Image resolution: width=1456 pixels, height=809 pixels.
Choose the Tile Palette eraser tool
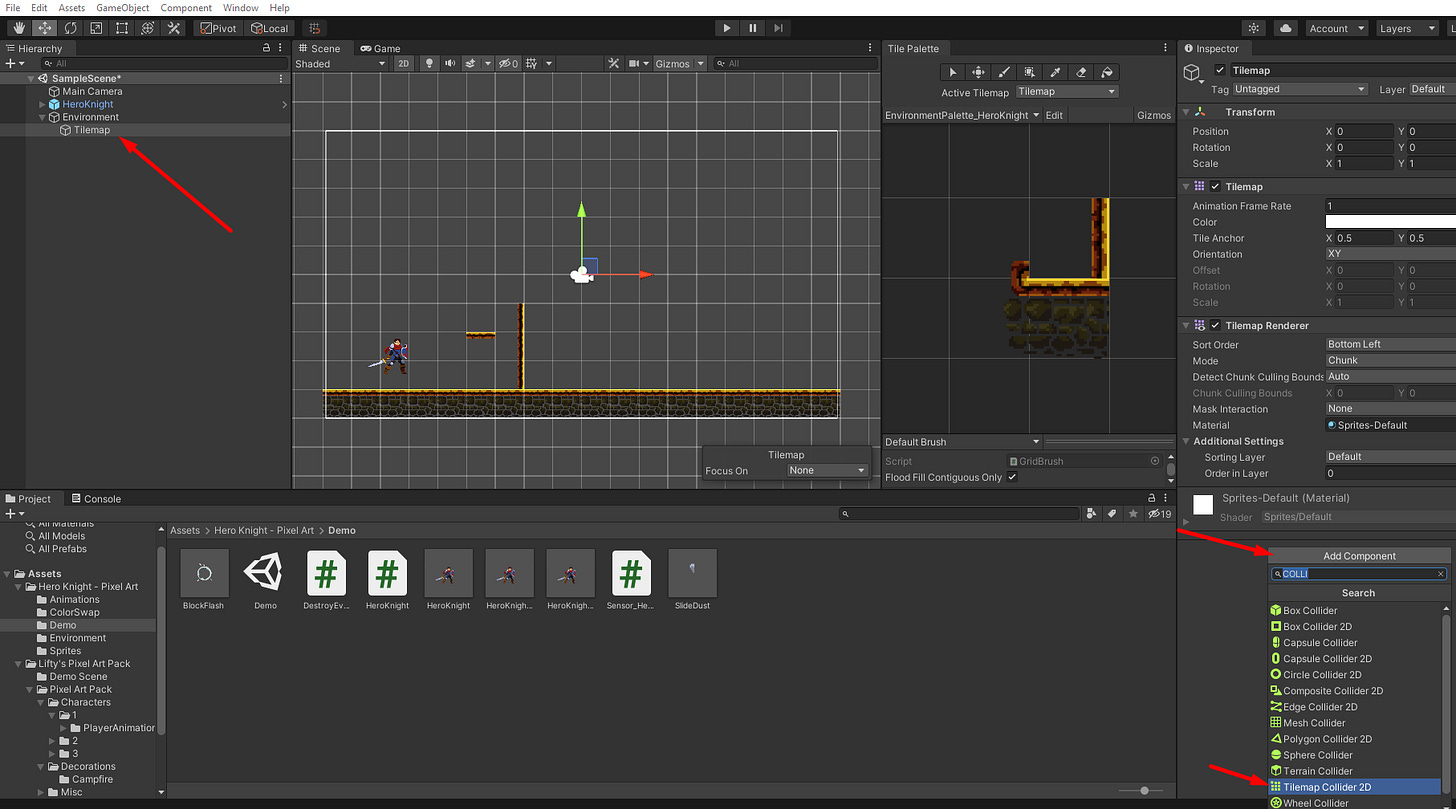[x=1081, y=72]
